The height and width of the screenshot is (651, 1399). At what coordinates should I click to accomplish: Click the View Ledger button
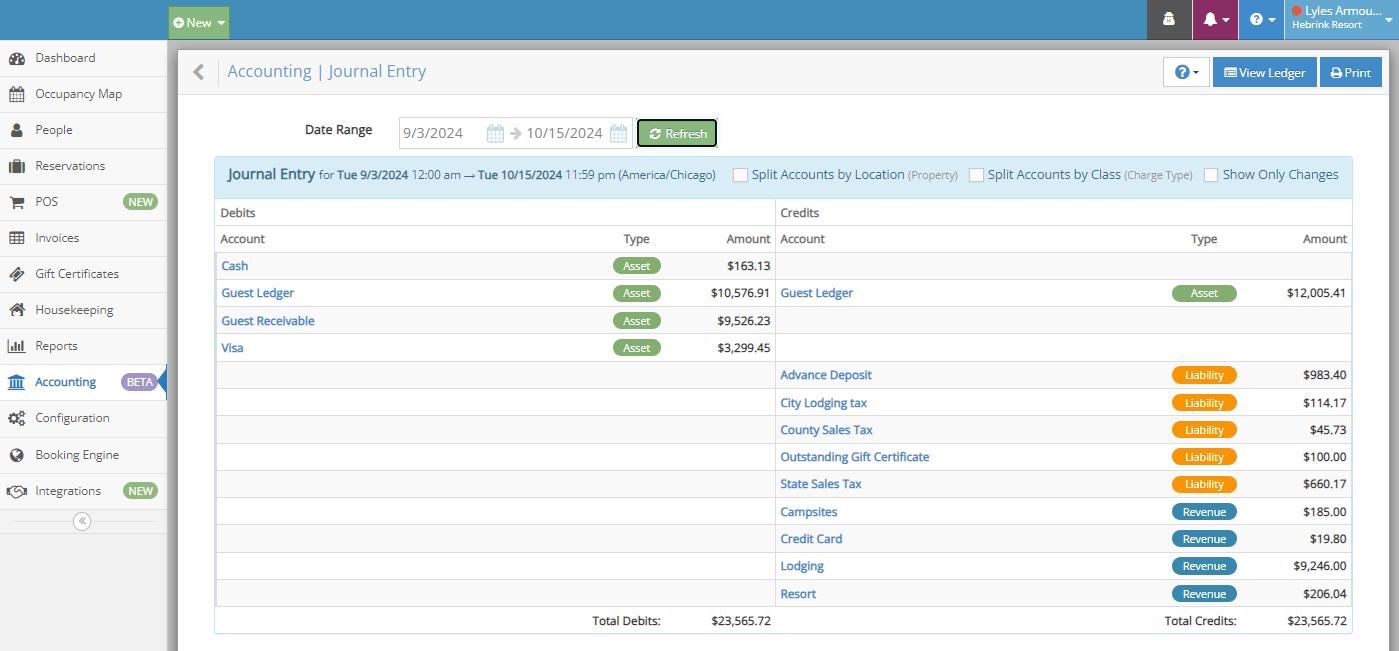[1264, 72]
